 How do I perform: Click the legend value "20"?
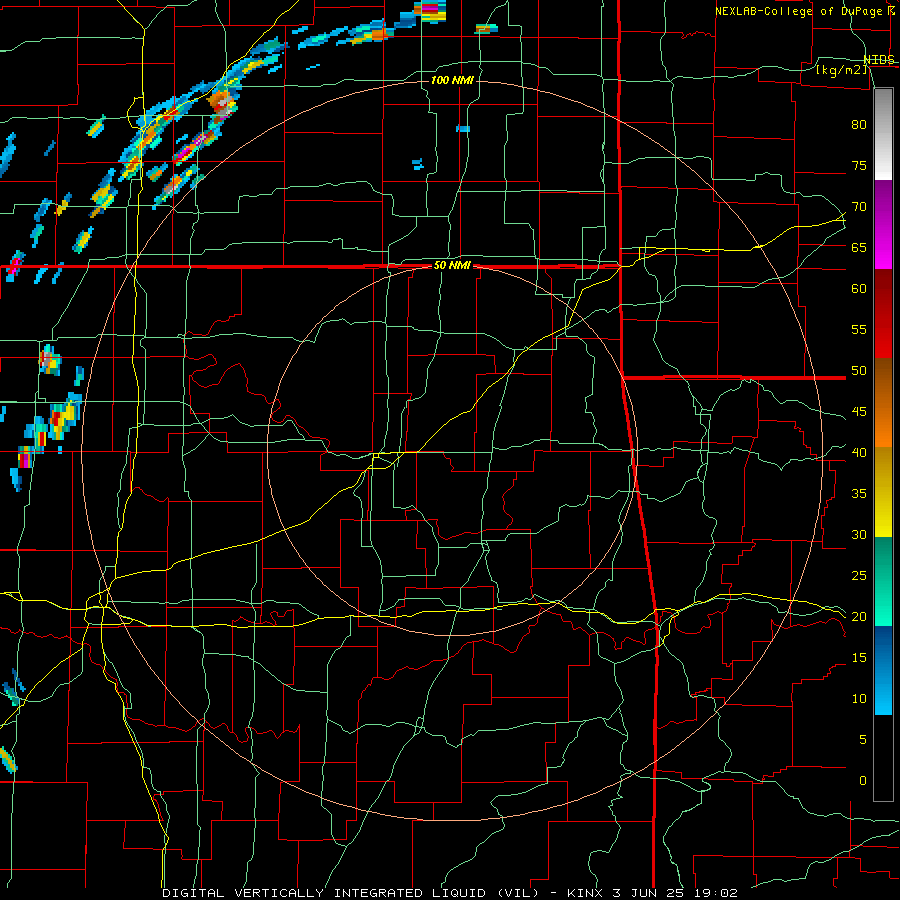[x=859, y=616]
